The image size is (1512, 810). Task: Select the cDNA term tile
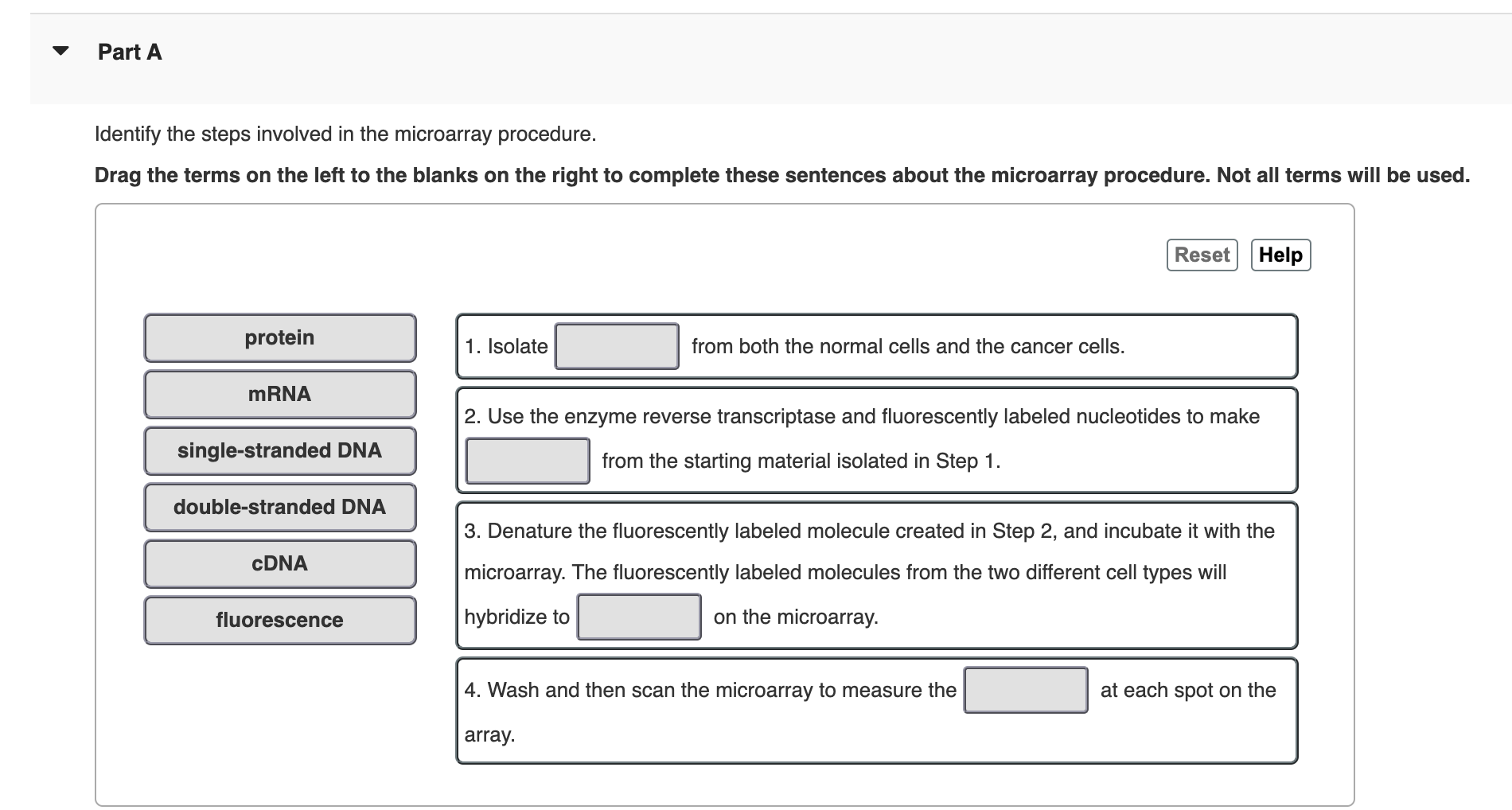click(279, 564)
